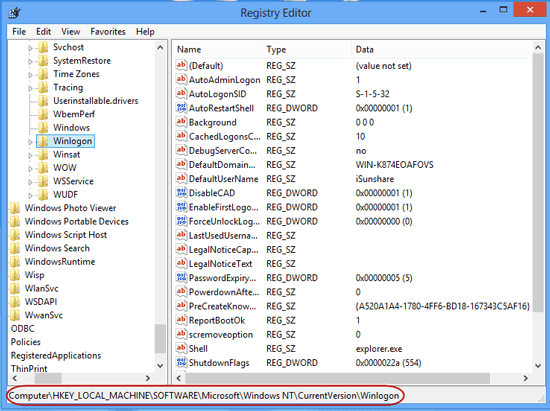Select the Windows Script Host folder icon
Image resolution: width=550 pixels, height=411 pixels.
pos(15,235)
